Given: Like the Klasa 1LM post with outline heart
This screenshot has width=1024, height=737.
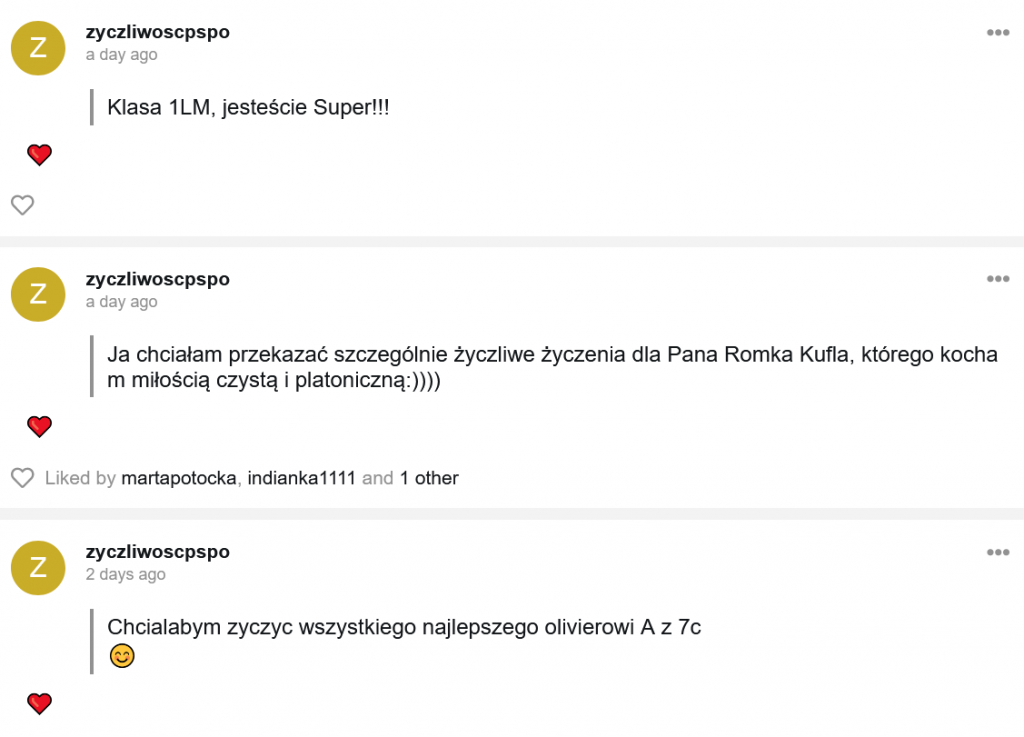Looking at the screenshot, I should [22, 205].
